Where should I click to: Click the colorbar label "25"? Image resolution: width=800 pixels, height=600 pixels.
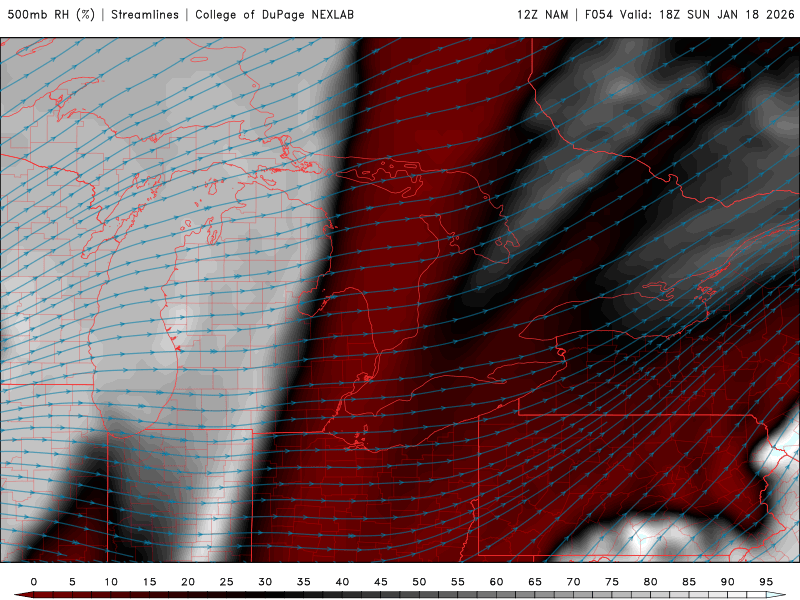[x=227, y=582]
